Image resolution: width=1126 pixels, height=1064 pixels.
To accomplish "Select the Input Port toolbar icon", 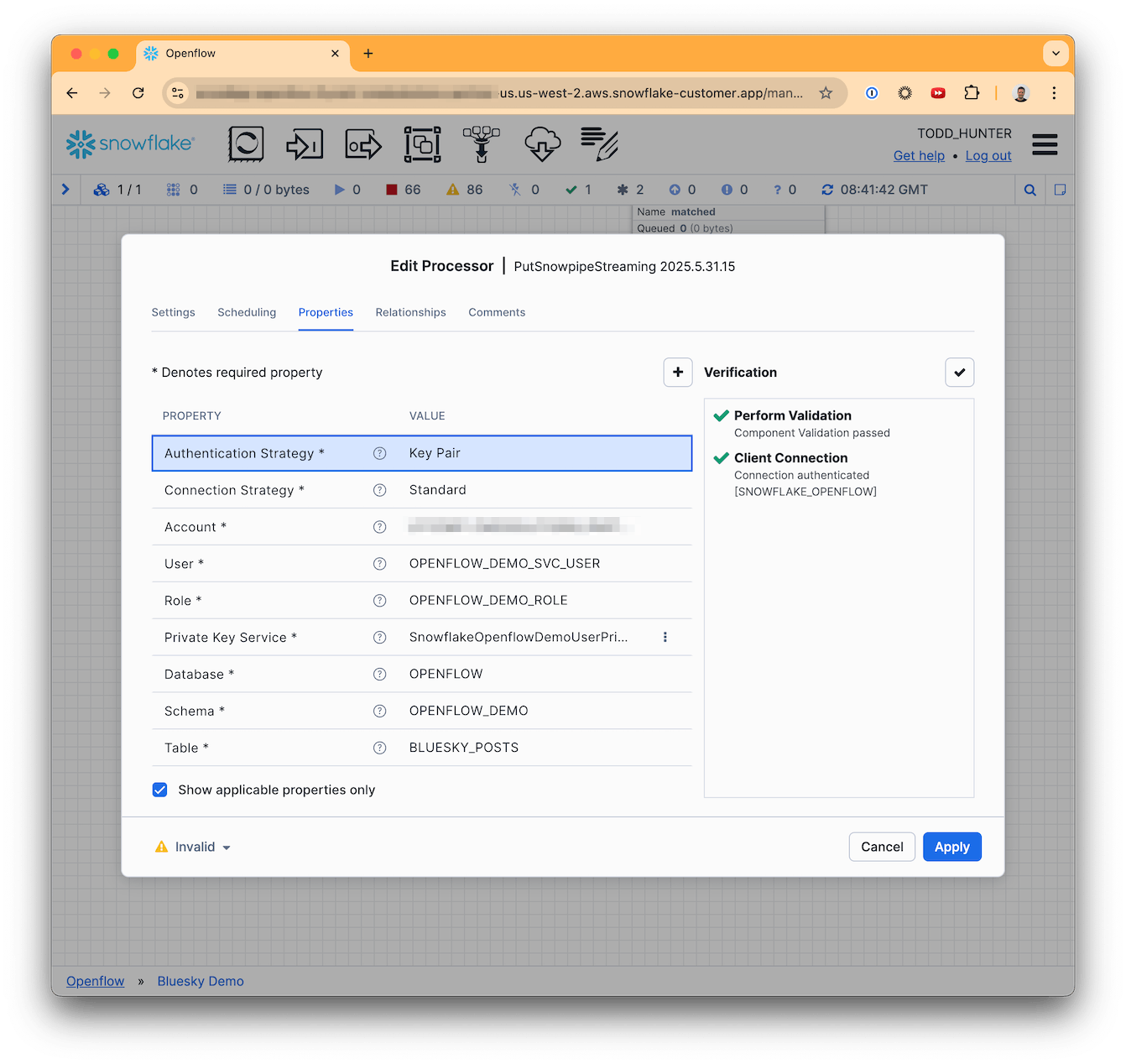I will pos(305,144).
